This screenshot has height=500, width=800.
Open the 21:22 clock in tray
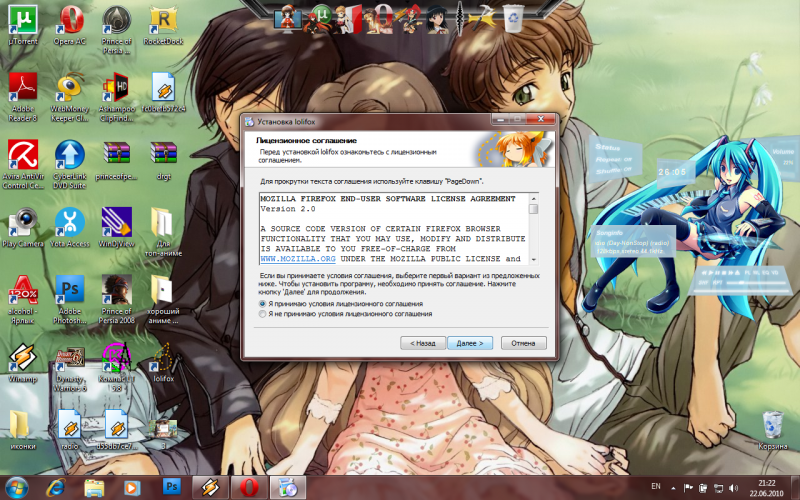click(x=766, y=488)
